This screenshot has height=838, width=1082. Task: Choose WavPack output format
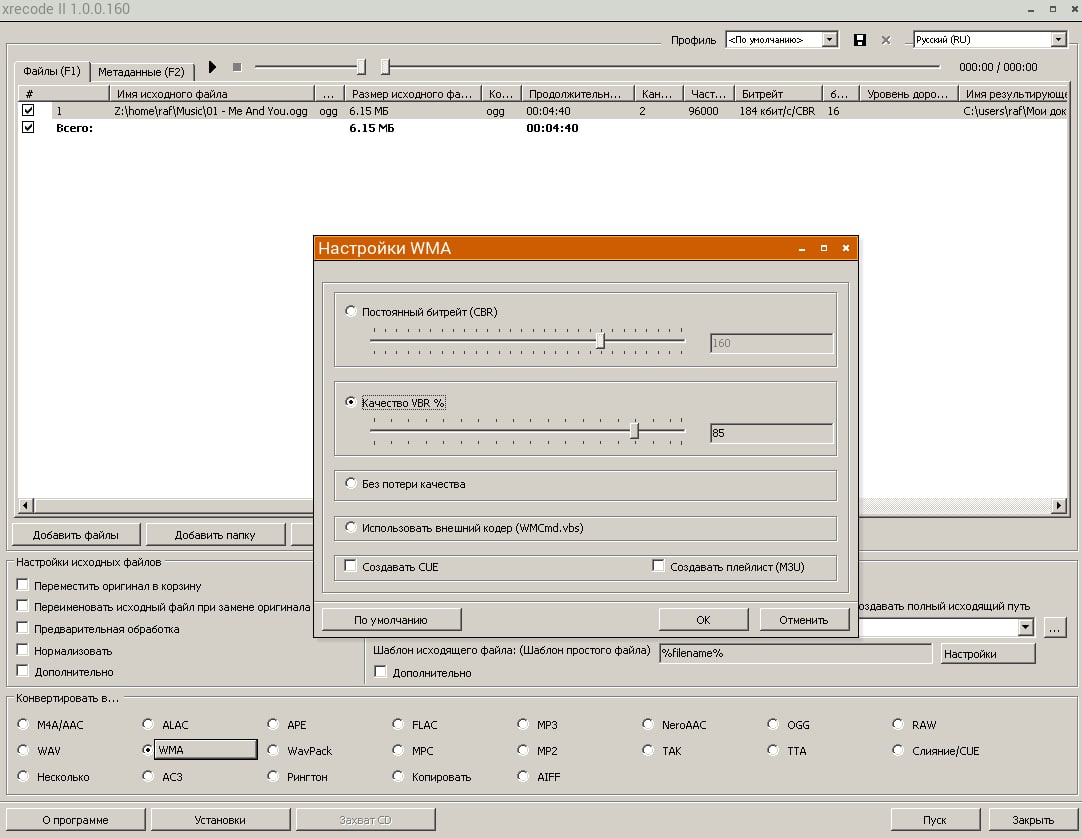click(273, 750)
